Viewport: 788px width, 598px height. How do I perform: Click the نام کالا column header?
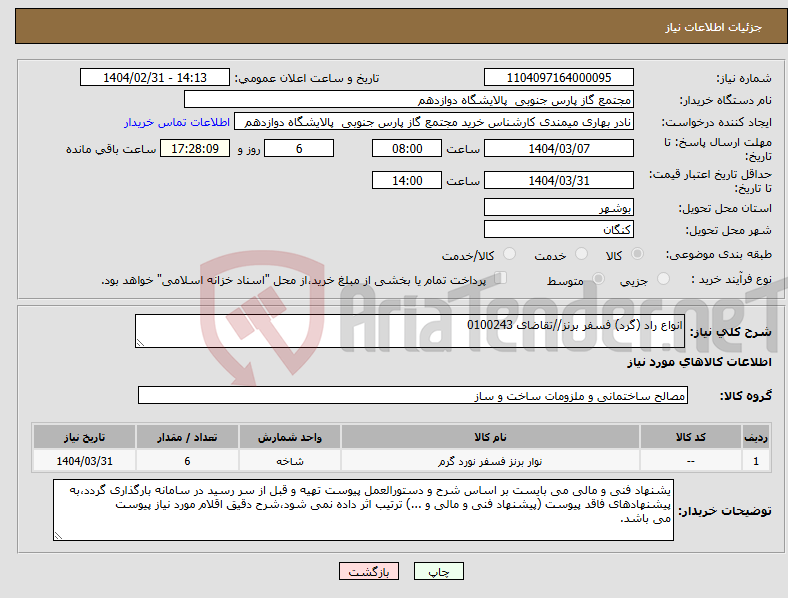point(490,437)
